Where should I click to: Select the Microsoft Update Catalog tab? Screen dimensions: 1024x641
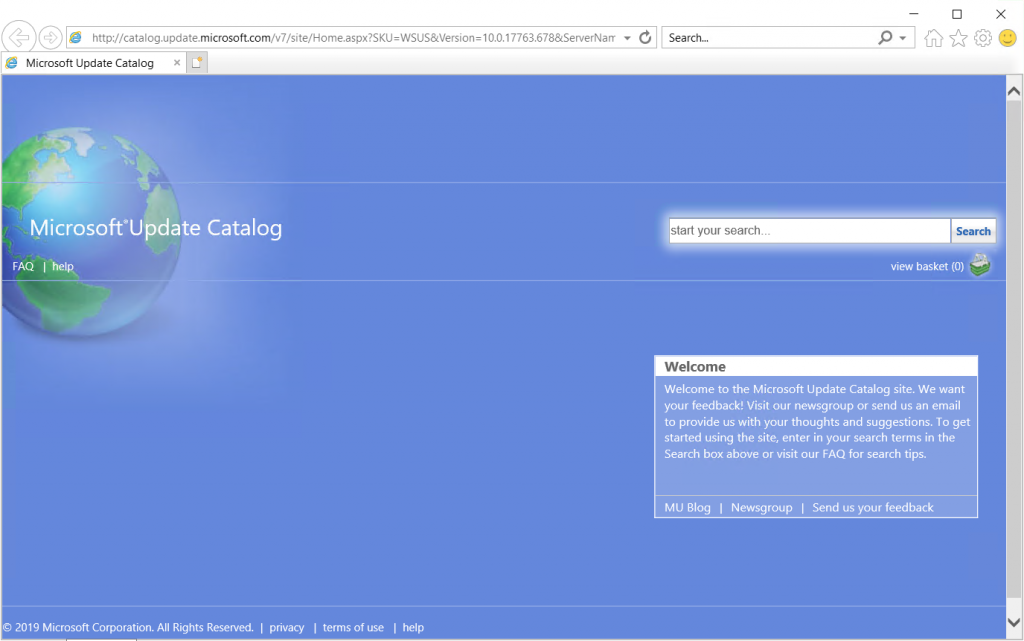(93, 63)
